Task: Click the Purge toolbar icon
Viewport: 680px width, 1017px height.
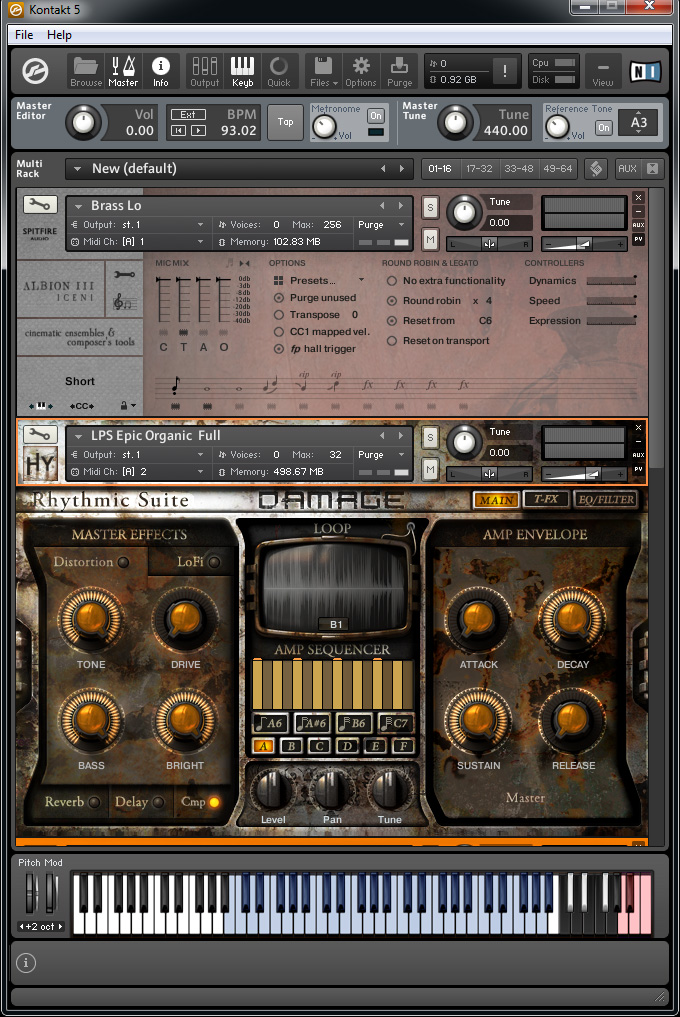Action: (399, 70)
